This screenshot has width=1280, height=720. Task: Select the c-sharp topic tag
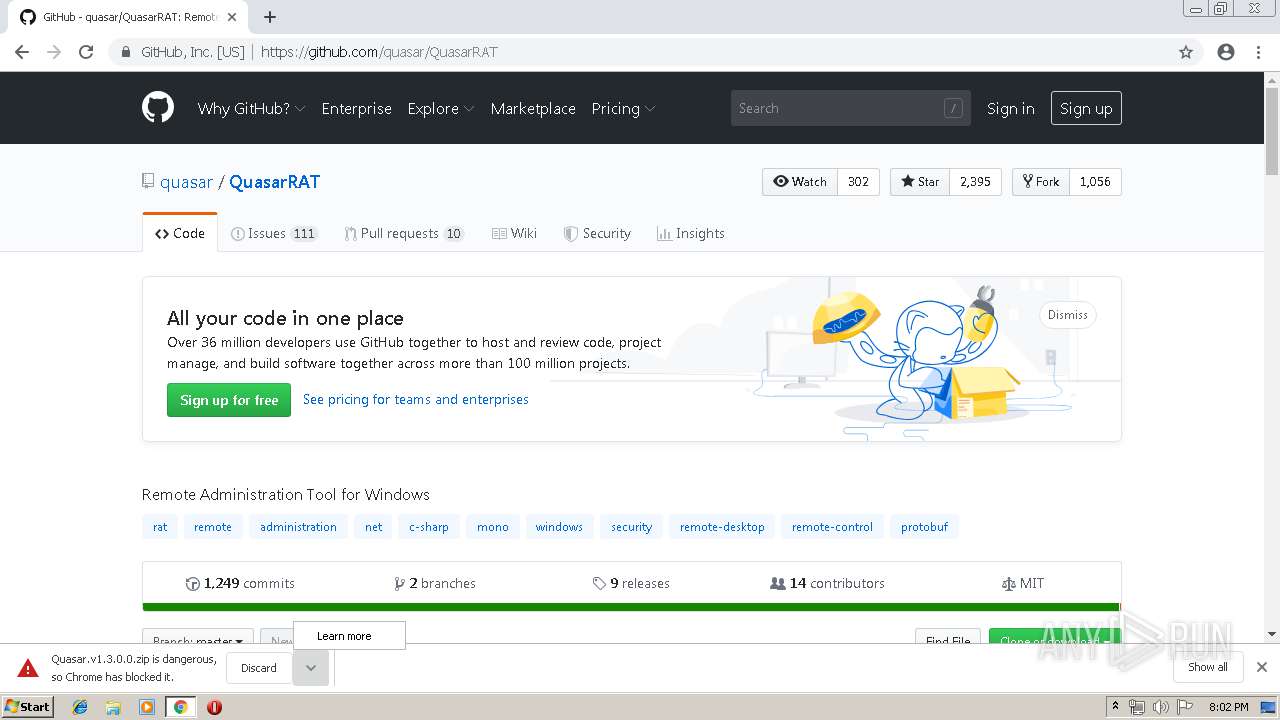[429, 527]
